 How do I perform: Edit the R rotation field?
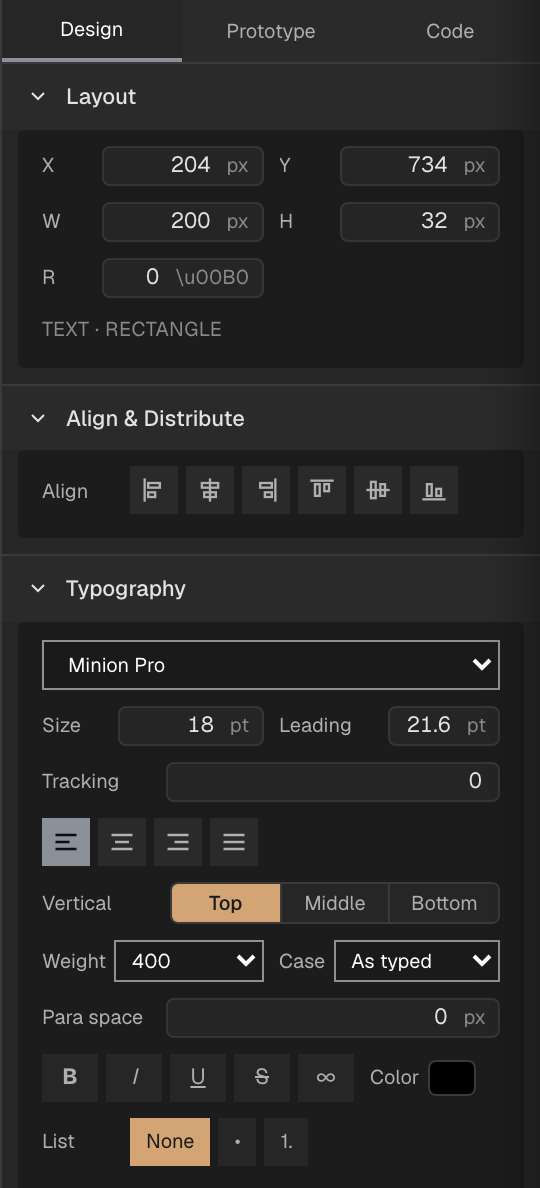click(x=183, y=277)
